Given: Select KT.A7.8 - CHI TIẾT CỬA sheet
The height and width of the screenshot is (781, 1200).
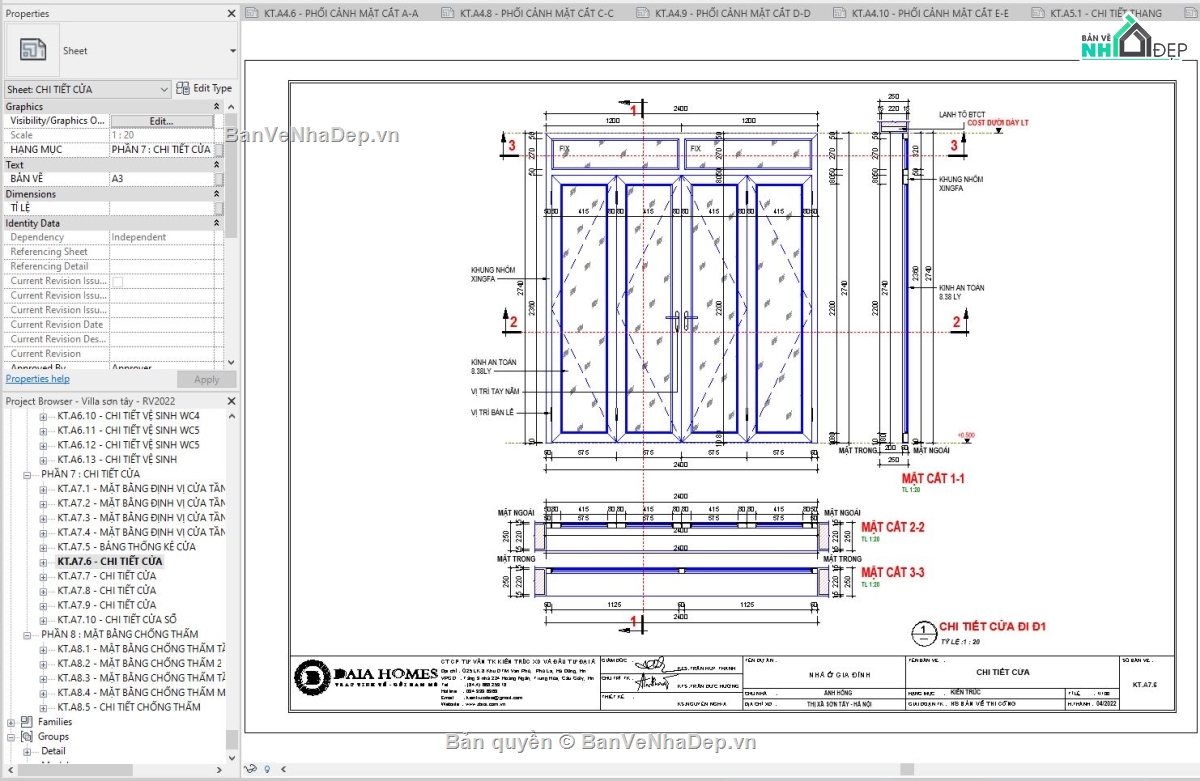Looking at the screenshot, I should [x=106, y=591].
